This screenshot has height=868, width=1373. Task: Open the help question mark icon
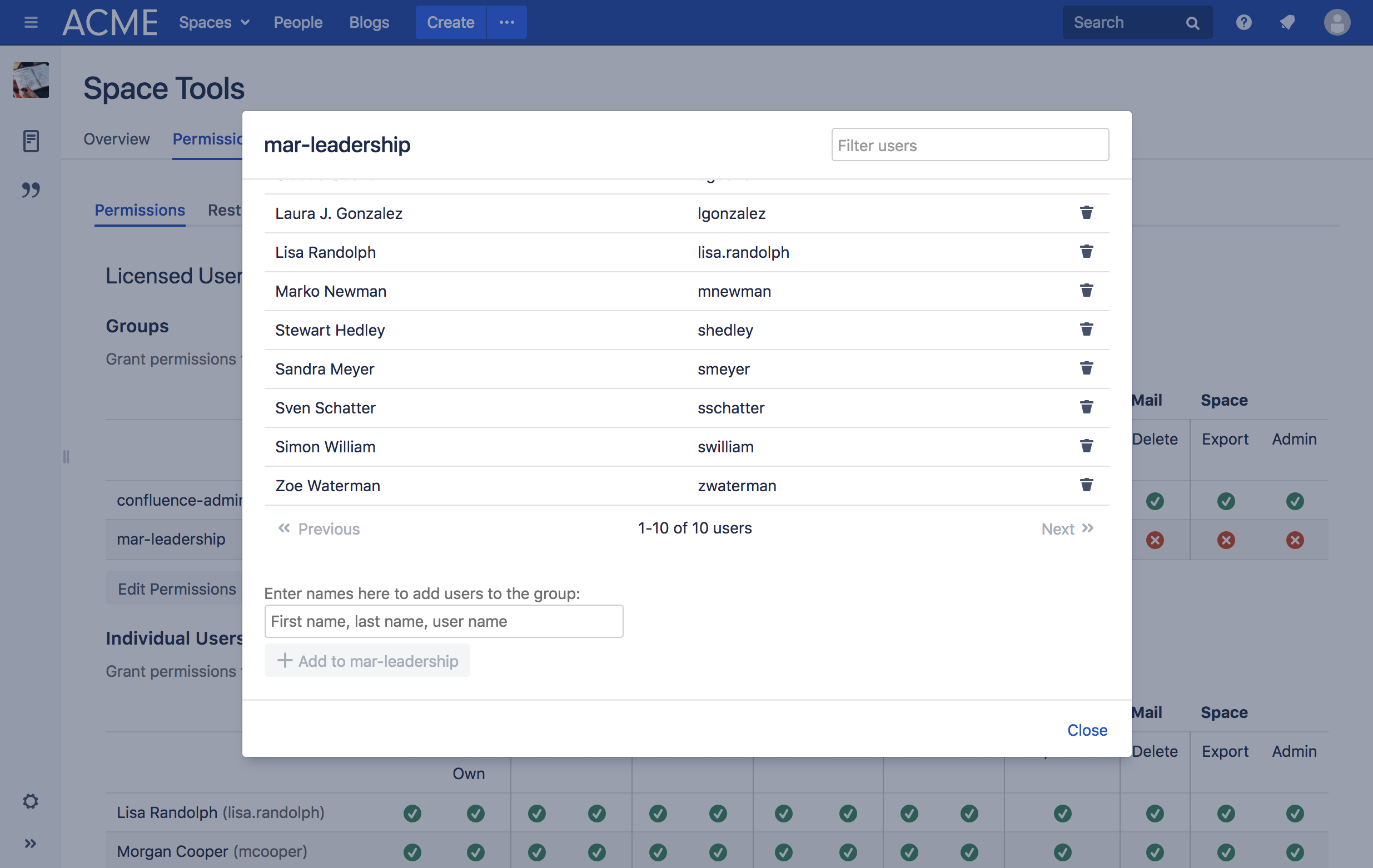point(1243,22)
